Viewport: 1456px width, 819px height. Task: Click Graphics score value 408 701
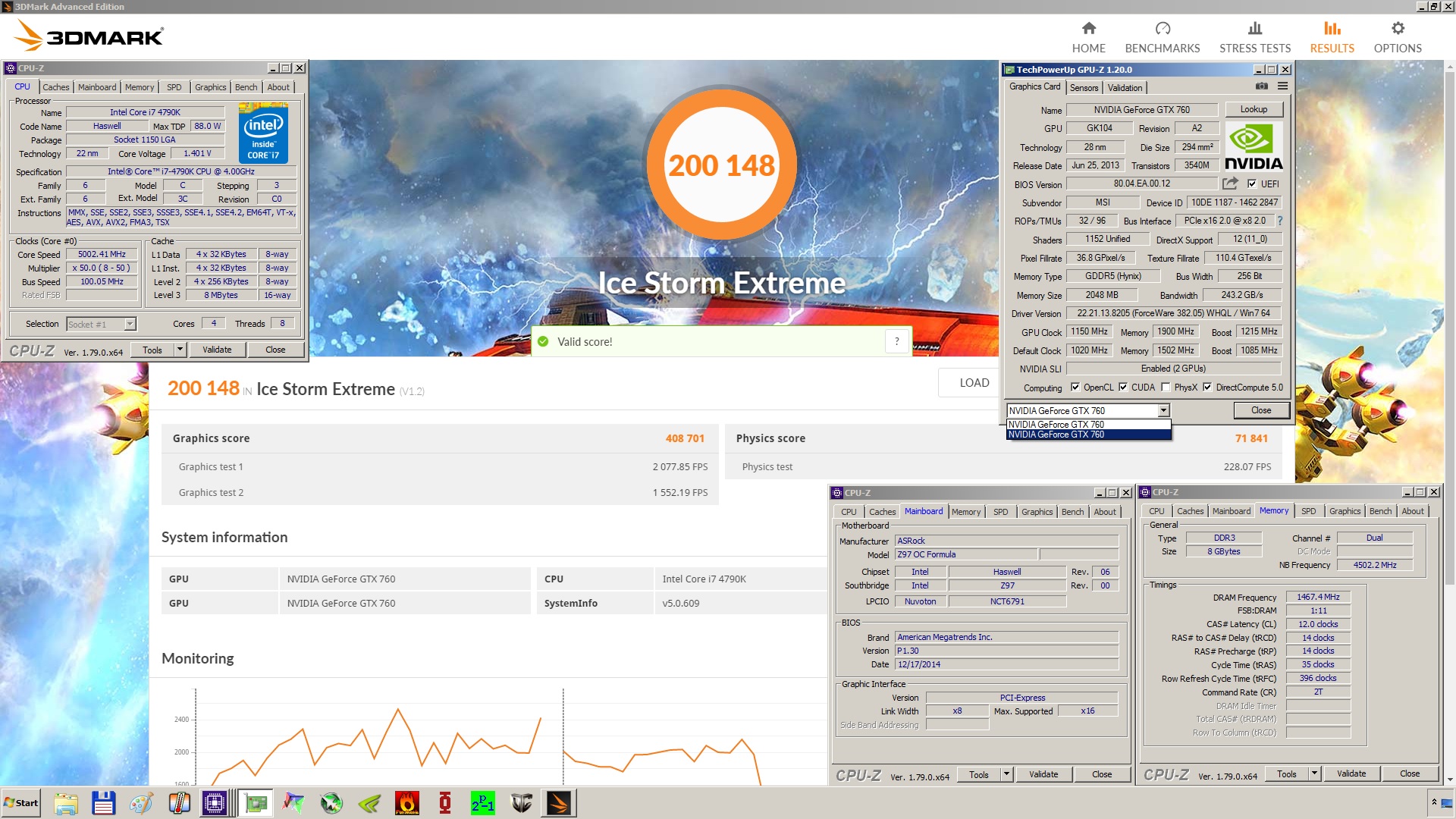tap(685, 438)
